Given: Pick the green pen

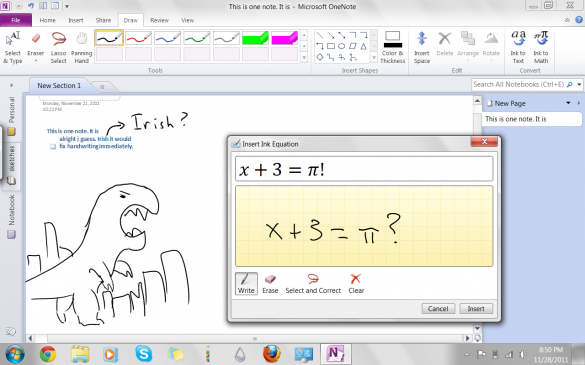Looking at the screenshot, I should point(197,38).
